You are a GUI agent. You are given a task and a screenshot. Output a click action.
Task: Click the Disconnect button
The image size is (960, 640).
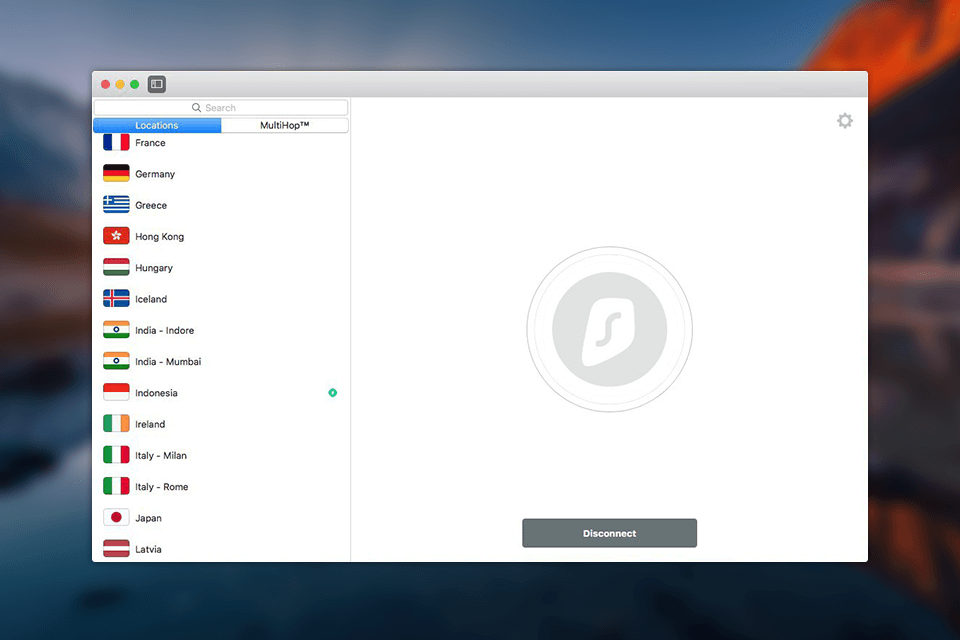(x=609, y=533)
